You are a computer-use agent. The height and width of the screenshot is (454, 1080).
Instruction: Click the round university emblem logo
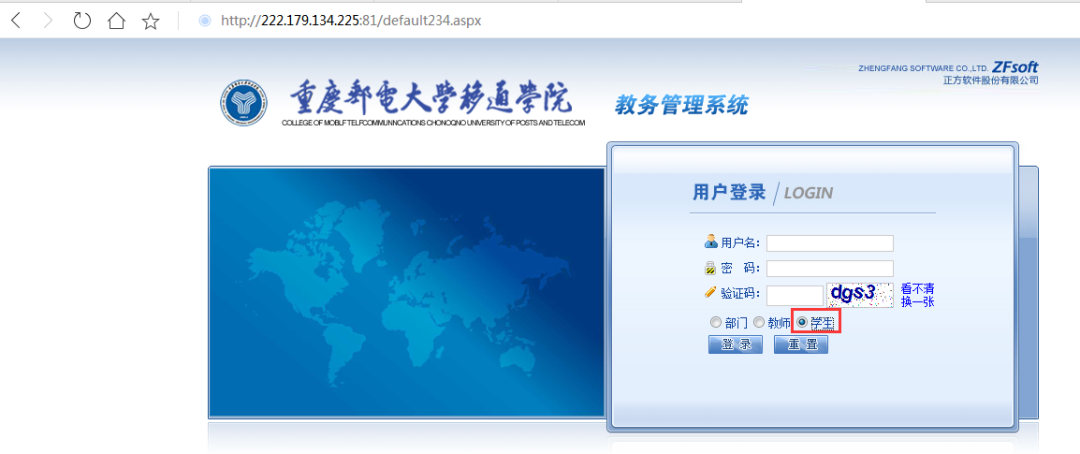pos(244,103)
